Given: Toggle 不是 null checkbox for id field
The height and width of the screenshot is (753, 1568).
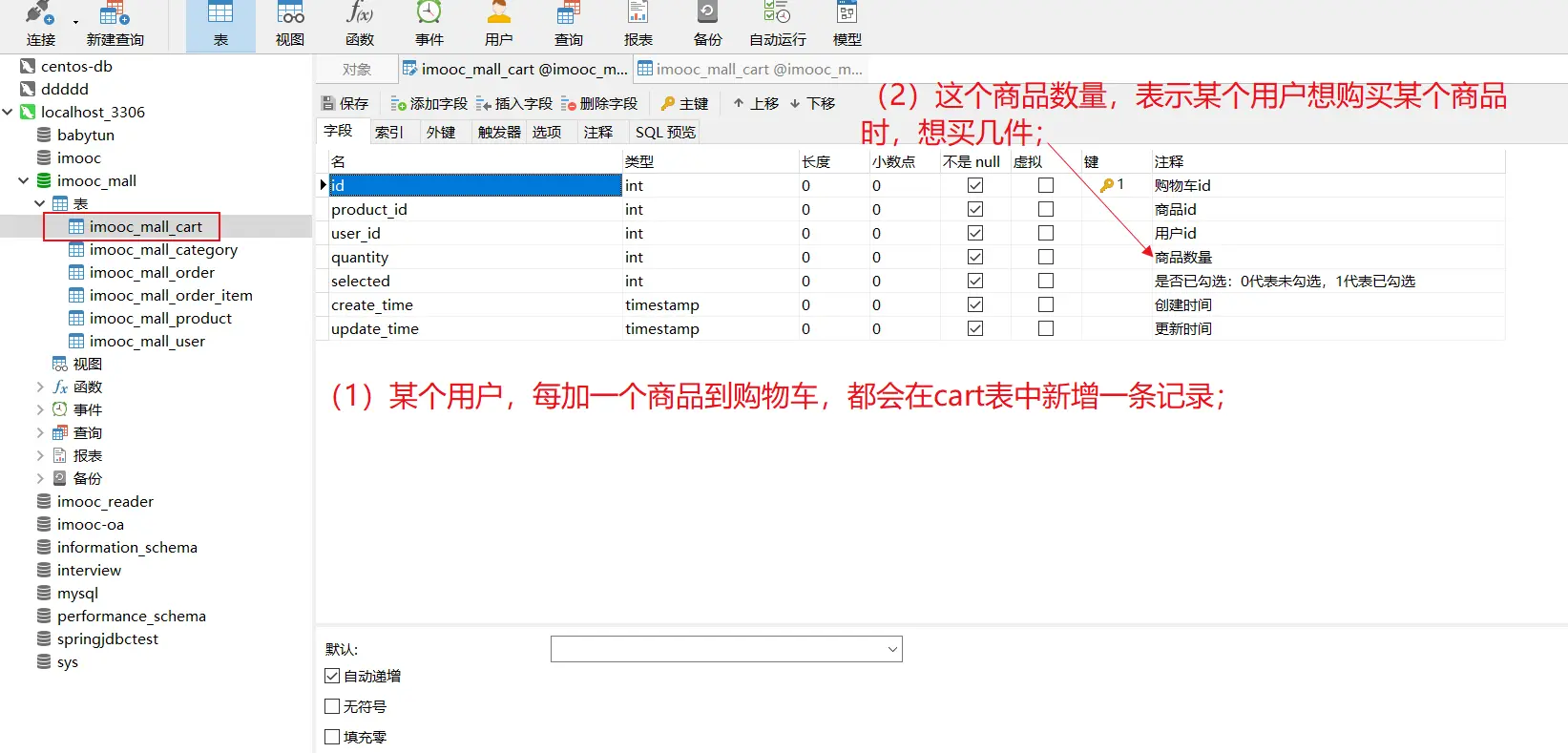Looking at the screenshot, I should tap(975, 185).
